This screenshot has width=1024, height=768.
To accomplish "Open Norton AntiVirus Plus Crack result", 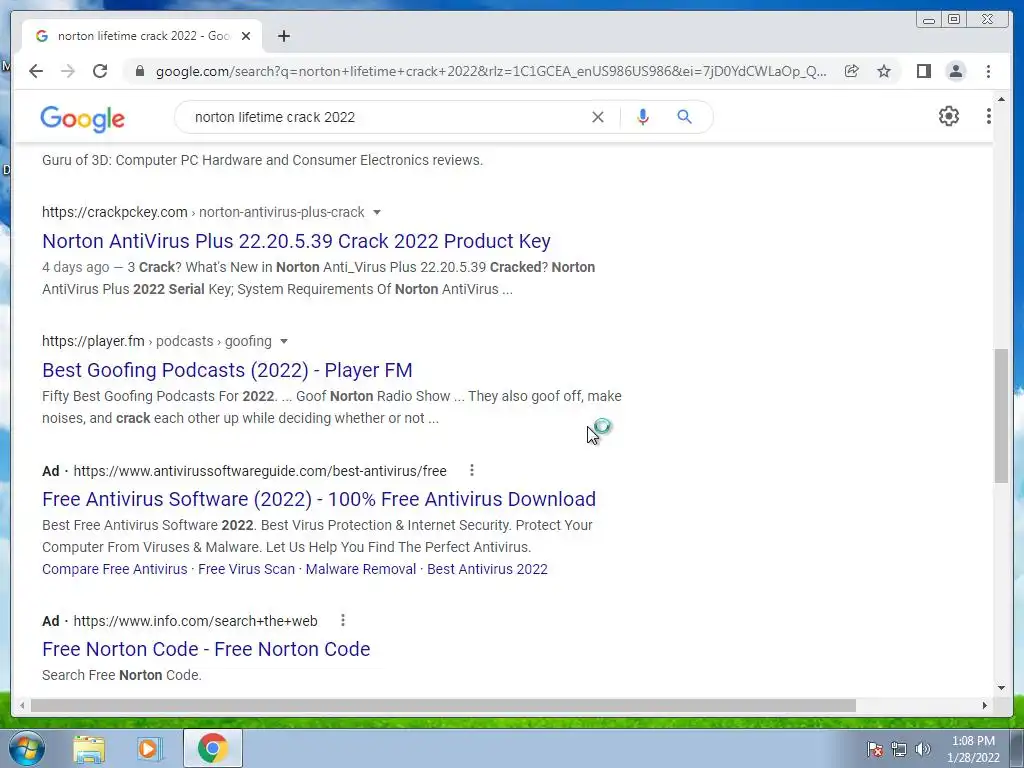I will coord(296,241).
